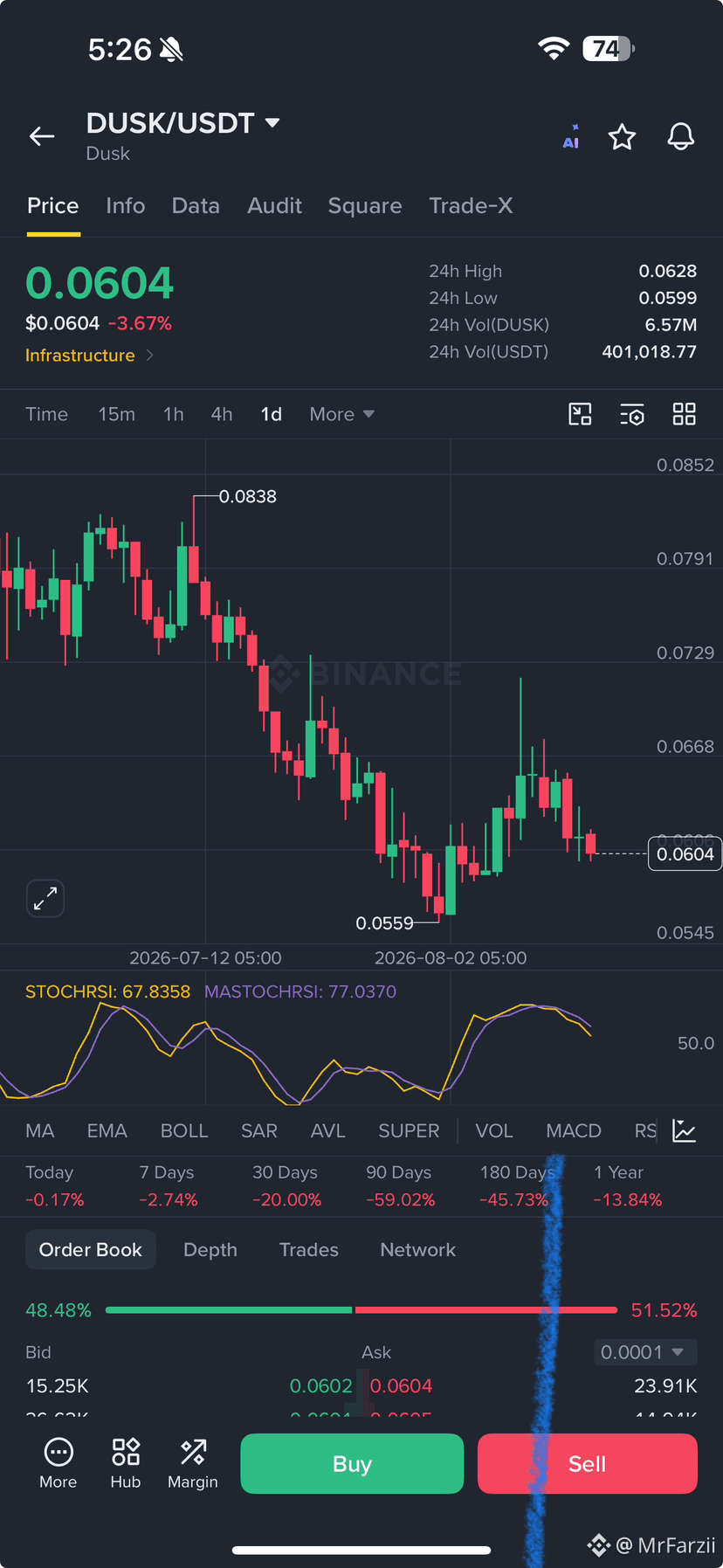Open the Infrastructure category chevron
The width and height of the screenshot is (723, 1568).
point(150,356)
